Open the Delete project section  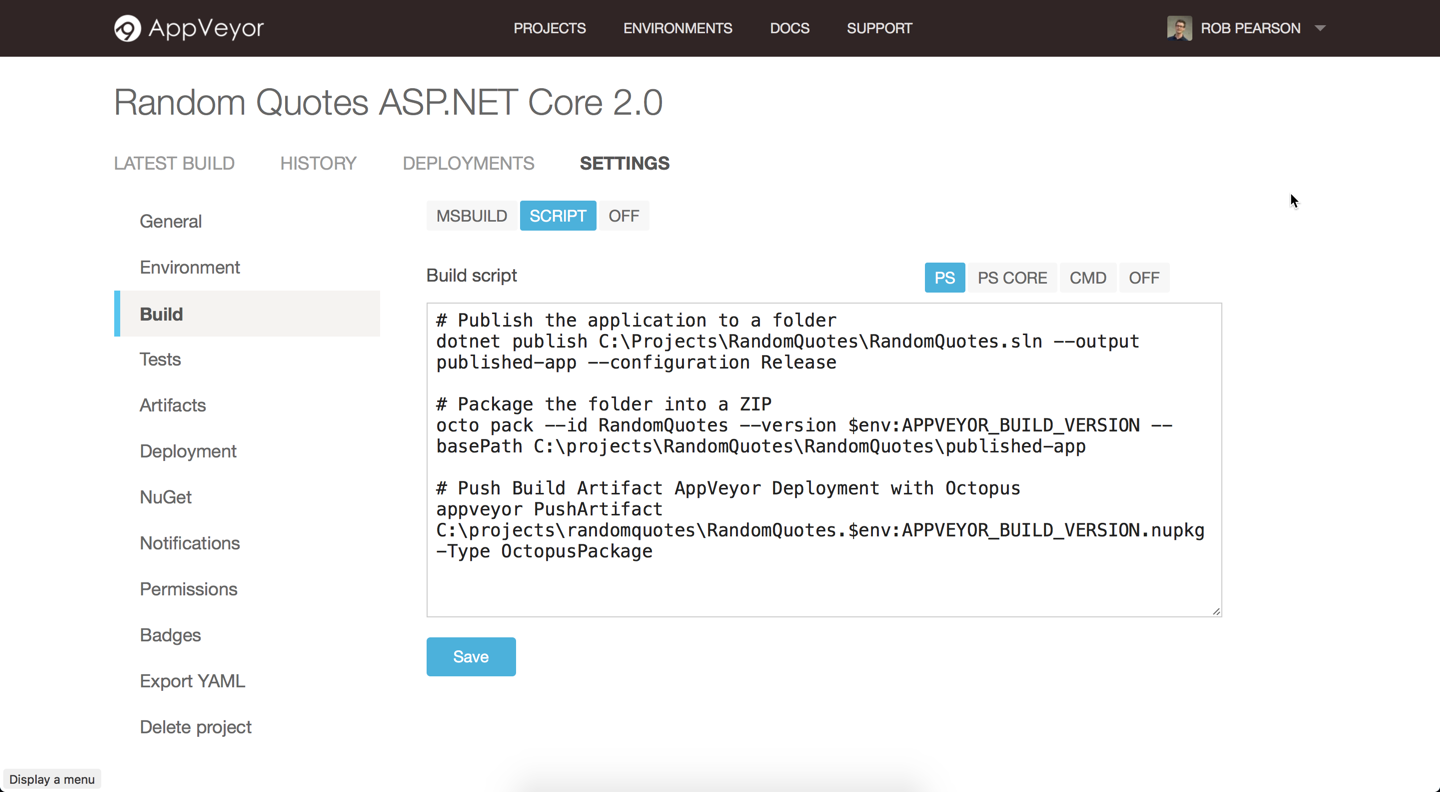[x=195, y=727]
